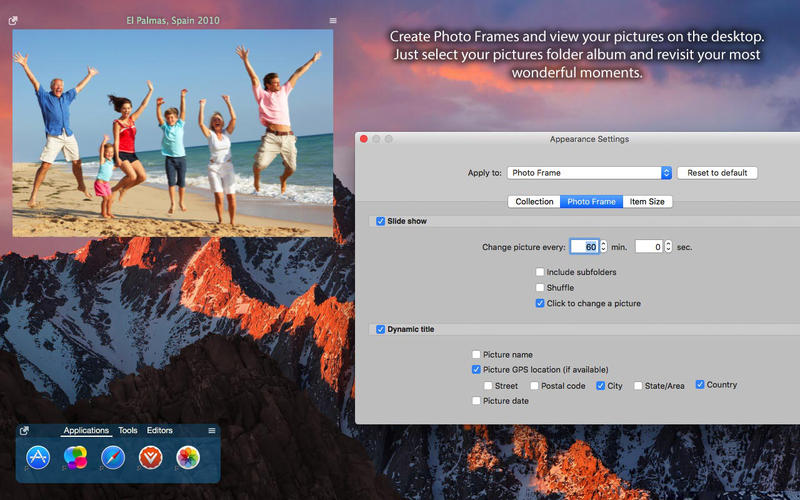The height and width of the screenshot is (500, 800).
Task: Click the Applications collection pop-out icon
Action: tap(25, 431)
